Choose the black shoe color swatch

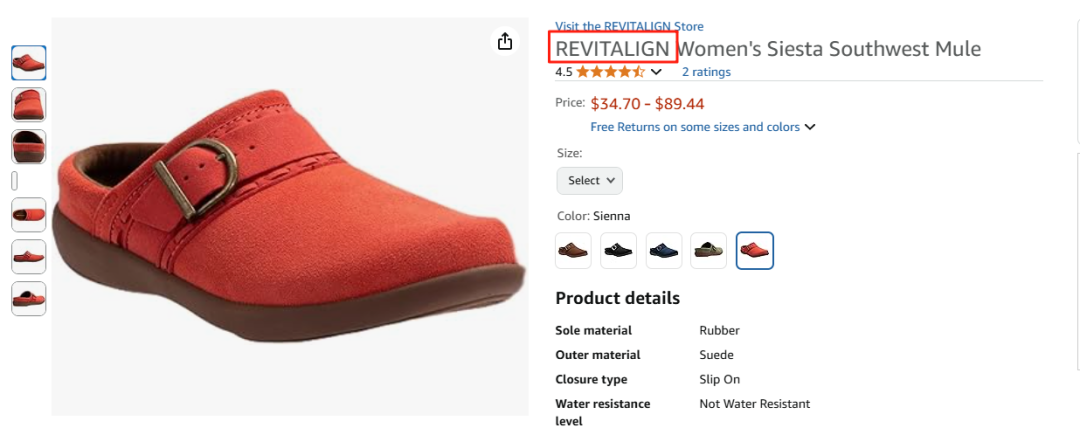[x=618, y=250]
